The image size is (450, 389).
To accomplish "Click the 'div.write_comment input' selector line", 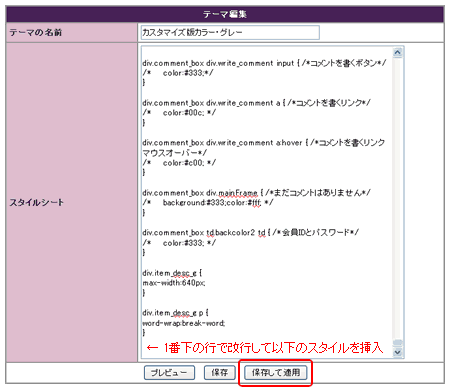I will [264, 63].
